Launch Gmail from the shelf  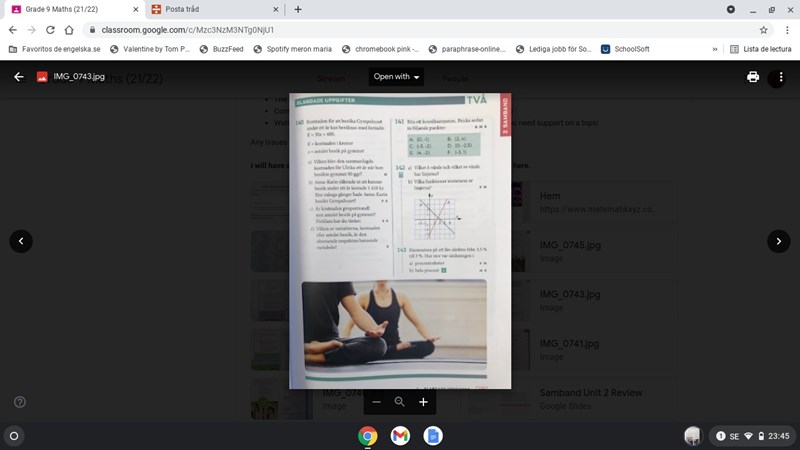400,436
